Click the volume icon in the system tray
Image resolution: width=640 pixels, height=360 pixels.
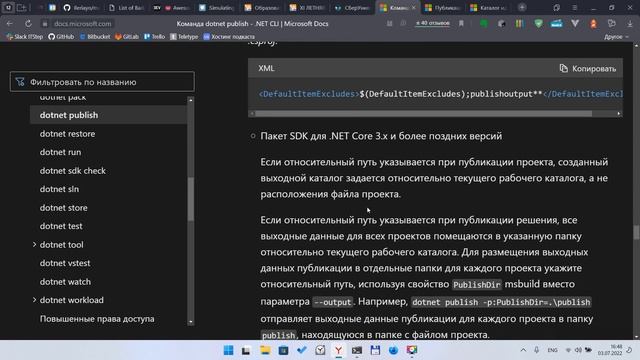(x=578, y=350)
